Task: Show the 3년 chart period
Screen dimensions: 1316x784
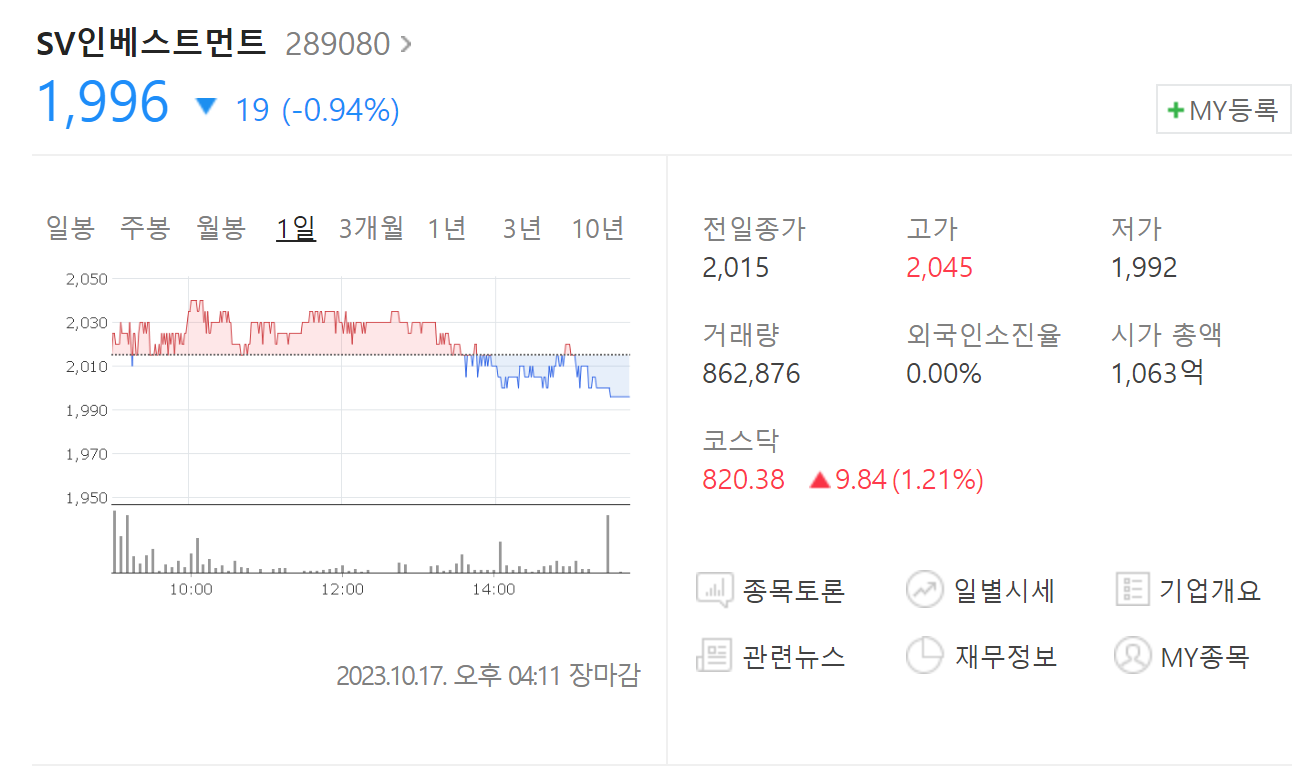Action: [520, 227]
